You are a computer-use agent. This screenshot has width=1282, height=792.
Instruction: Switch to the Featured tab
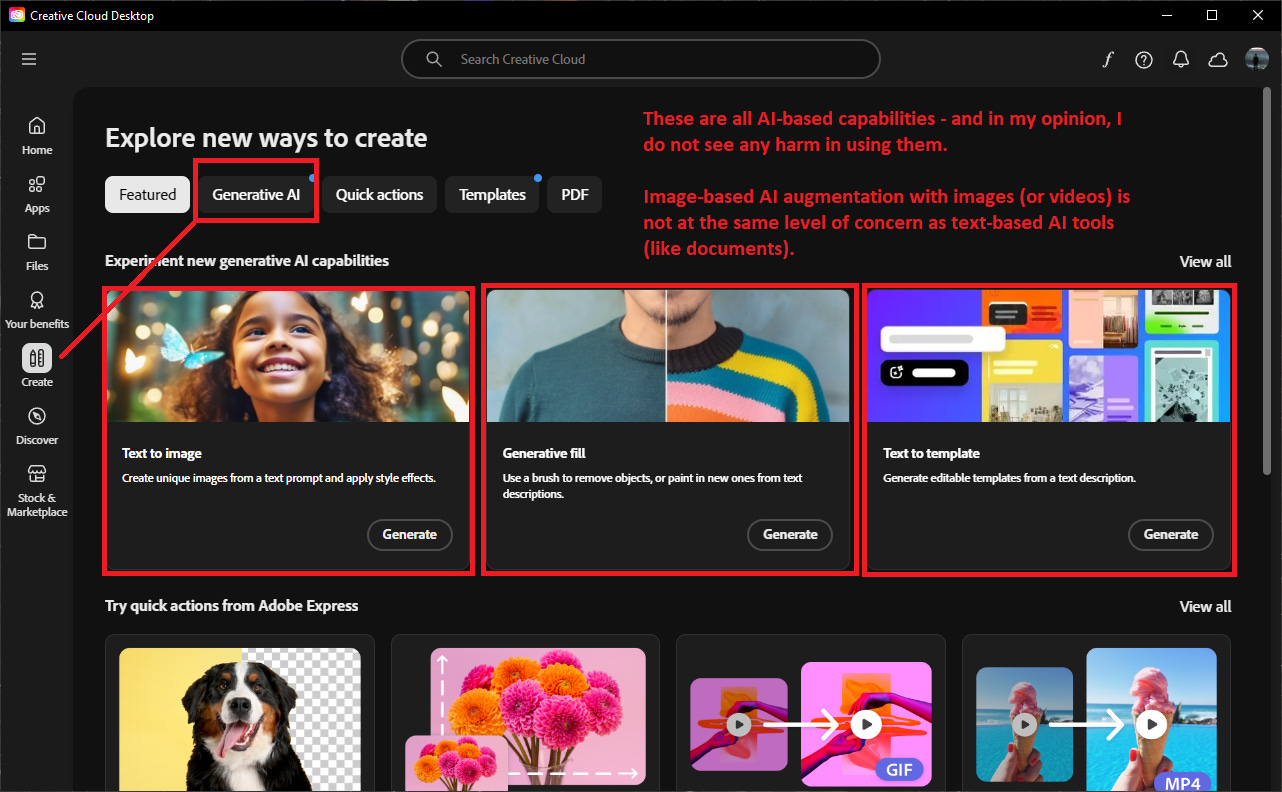click(148, 194)
